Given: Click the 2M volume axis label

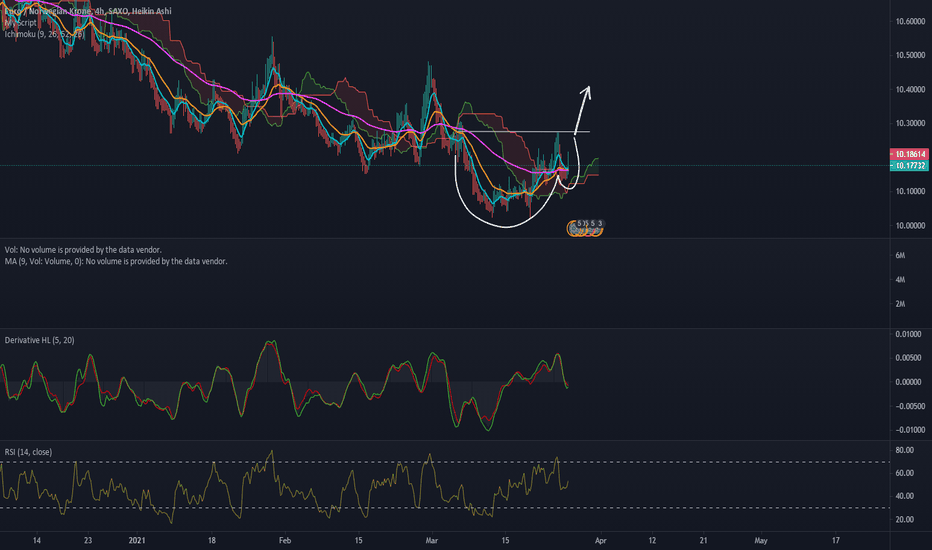Looking at the screenshot, I should [x=900, y=304].
